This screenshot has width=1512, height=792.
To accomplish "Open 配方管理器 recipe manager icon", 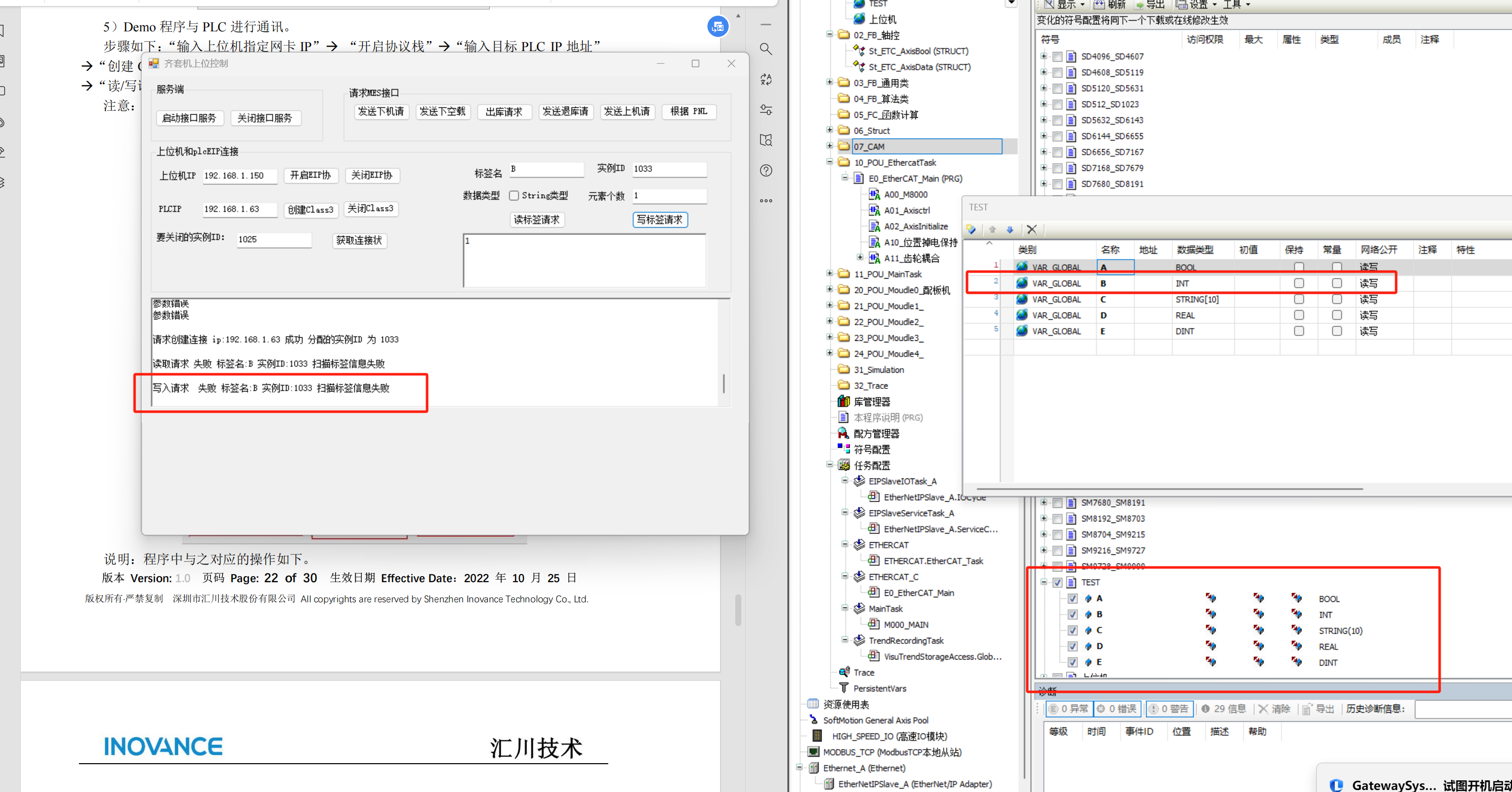I will click(x=844, y=433).
